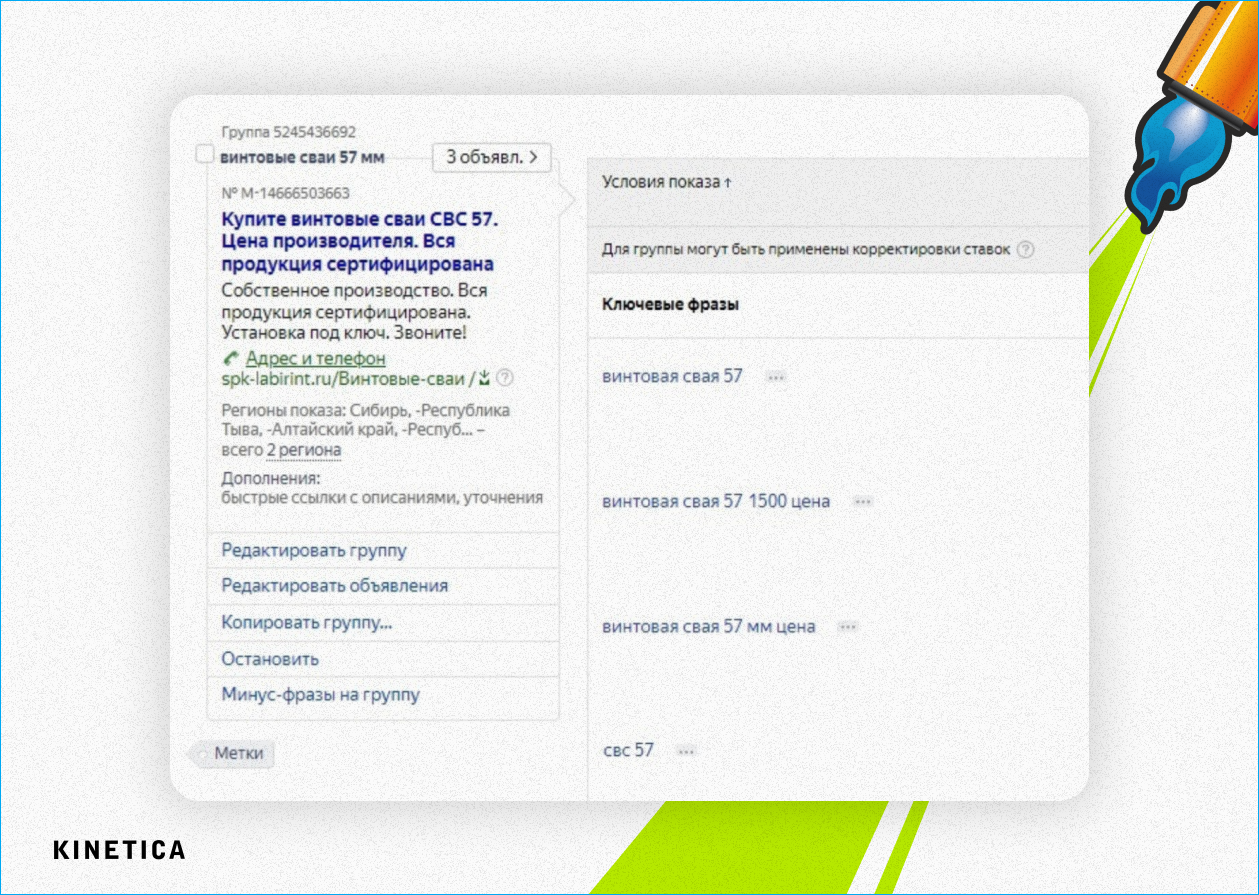
Task: Open the Адрес и телефон link
Action: [316, 358]
